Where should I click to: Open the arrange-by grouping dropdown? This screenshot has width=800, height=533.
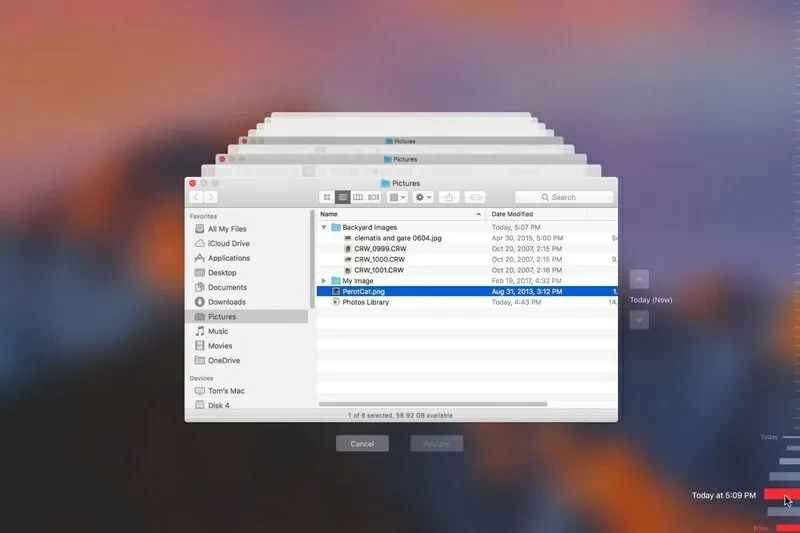pyautogui.click(x=397, y=197)
